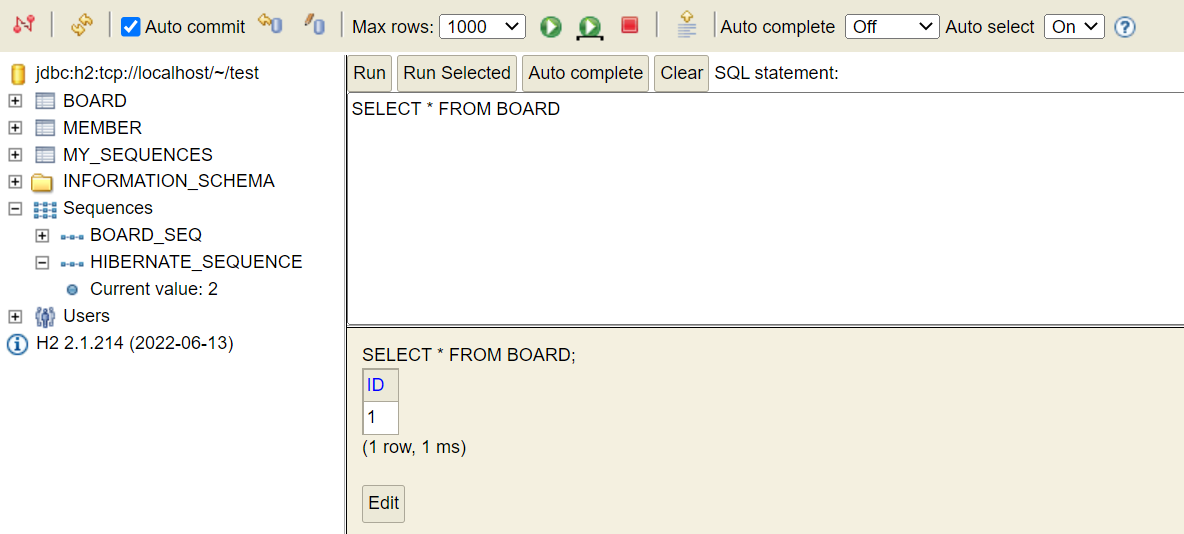1184x534 pixels.
Task: Open the Auto select dropdown
Action: (x=1074, y=26)
